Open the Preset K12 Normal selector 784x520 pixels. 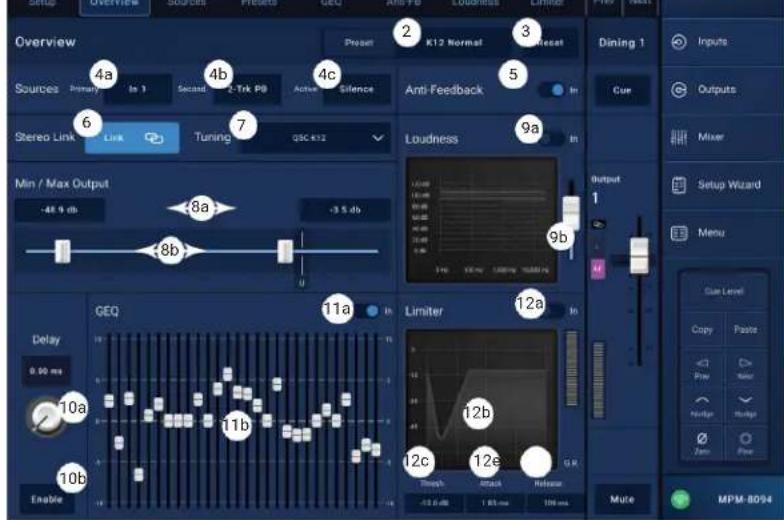point(454,43)
